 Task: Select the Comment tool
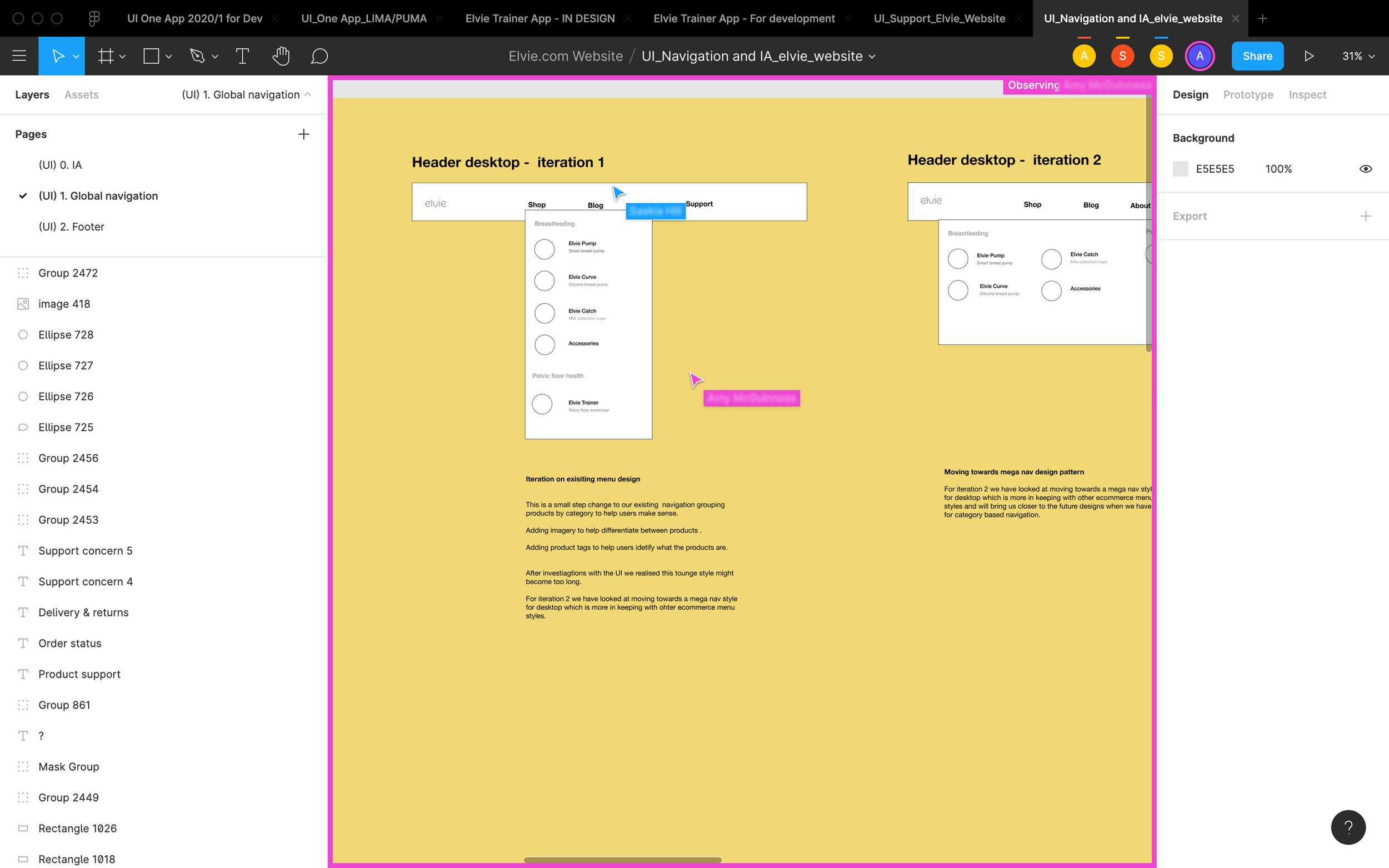tap(319, 56)
